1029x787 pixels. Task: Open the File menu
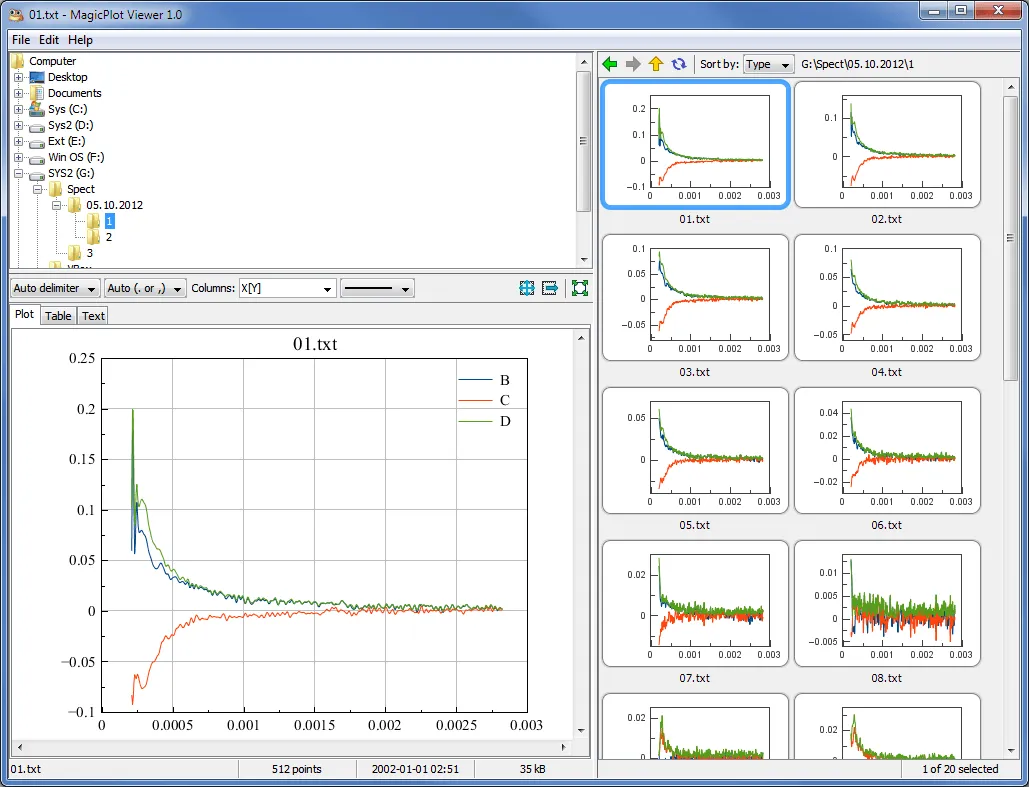click(19, 40)
